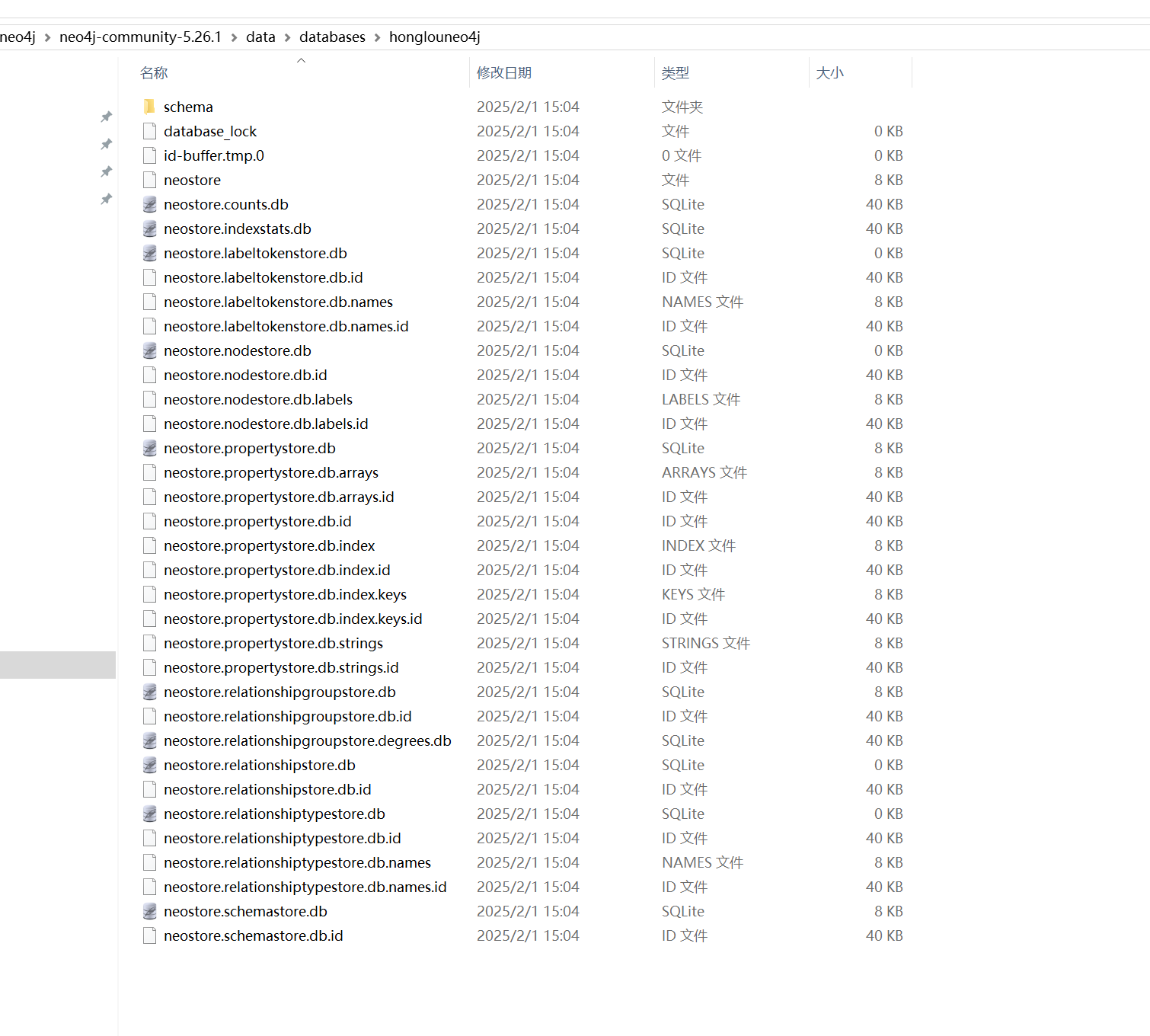Select file neostore.nodestore.db.id
This screenshot has height=1036, width=1150.
(245, 375)
